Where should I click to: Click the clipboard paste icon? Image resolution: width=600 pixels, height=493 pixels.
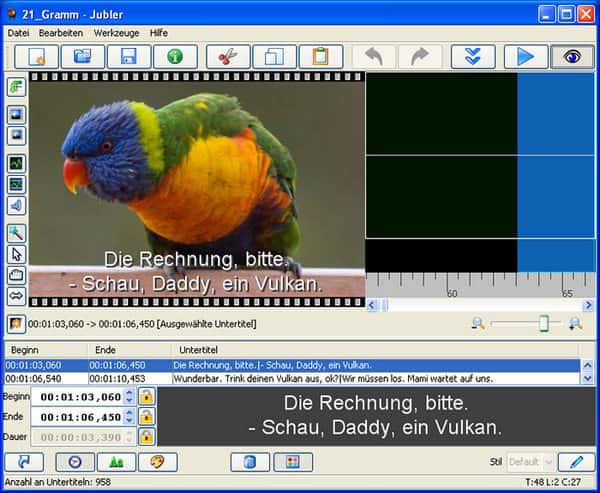click(x=320, y=57)
